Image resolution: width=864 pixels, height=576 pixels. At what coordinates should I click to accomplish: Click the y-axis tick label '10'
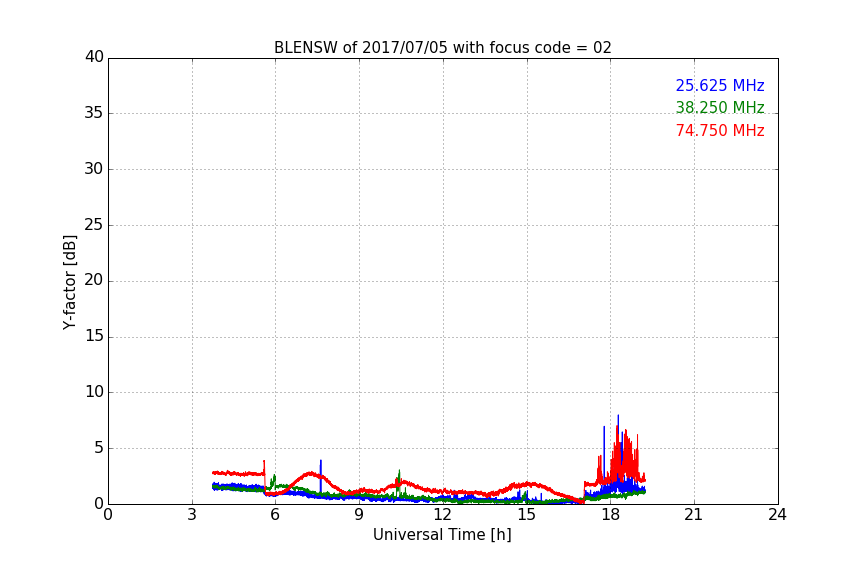point(94,392)
